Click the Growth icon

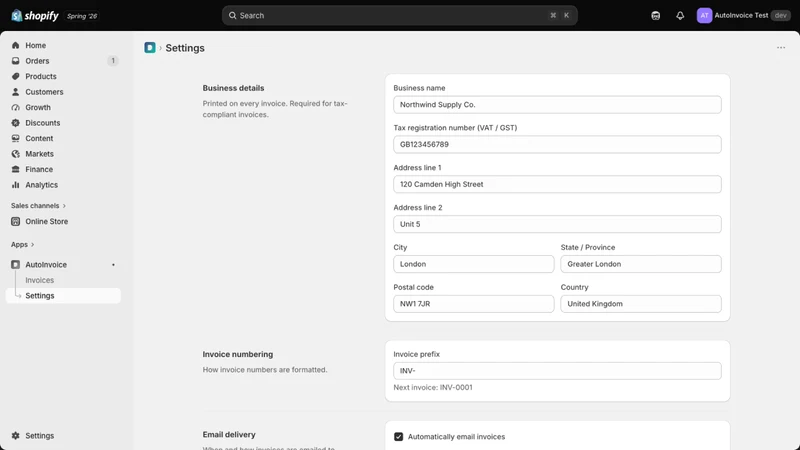15,107
